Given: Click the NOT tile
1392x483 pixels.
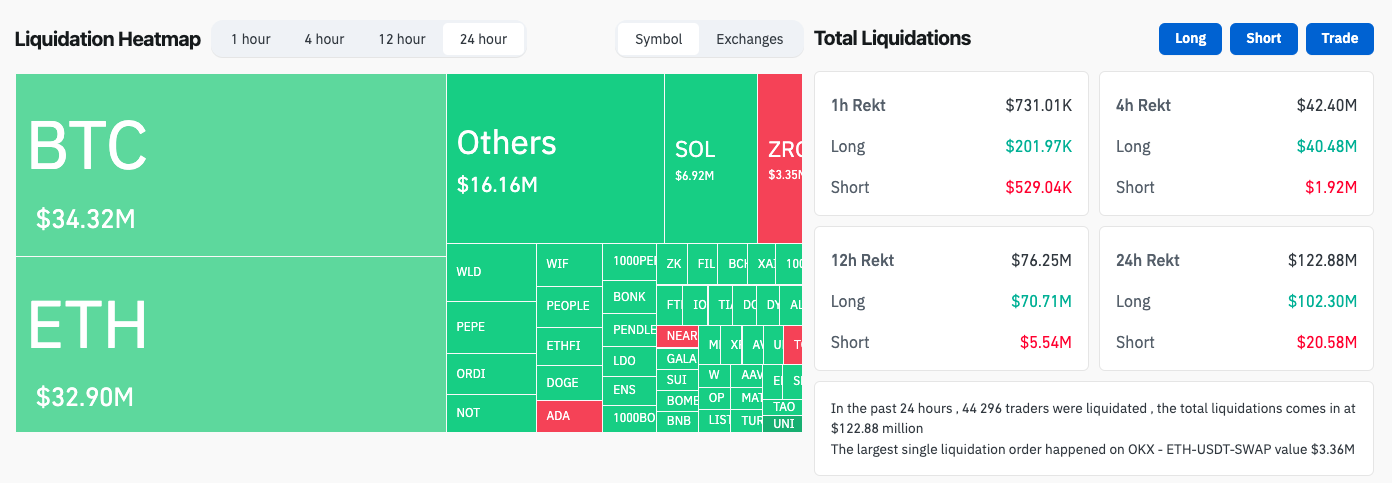Looking at the screenshot, I should 491,413.
